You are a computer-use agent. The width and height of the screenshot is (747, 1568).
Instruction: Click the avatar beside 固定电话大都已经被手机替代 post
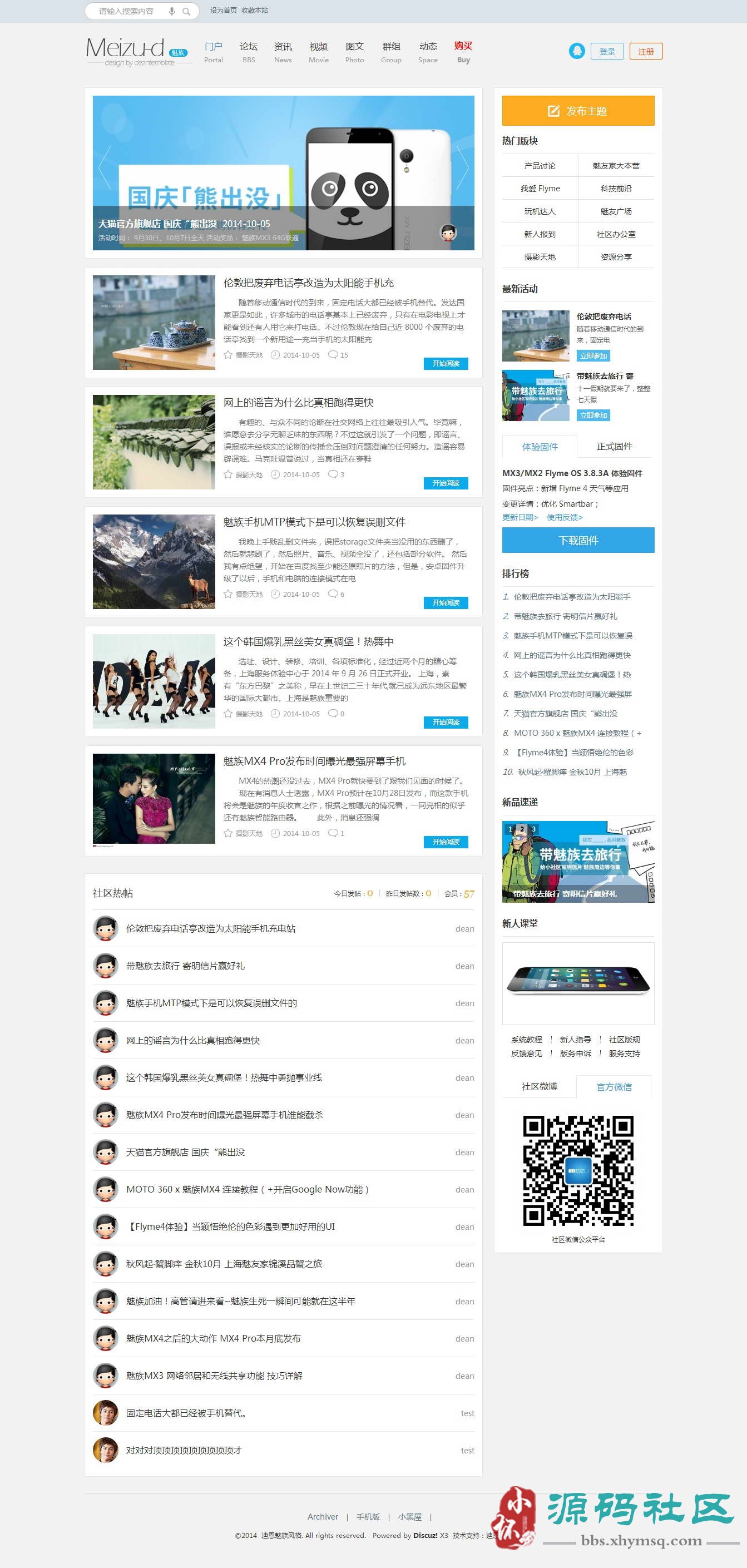pyautogui.click(x=105, y=1413)
